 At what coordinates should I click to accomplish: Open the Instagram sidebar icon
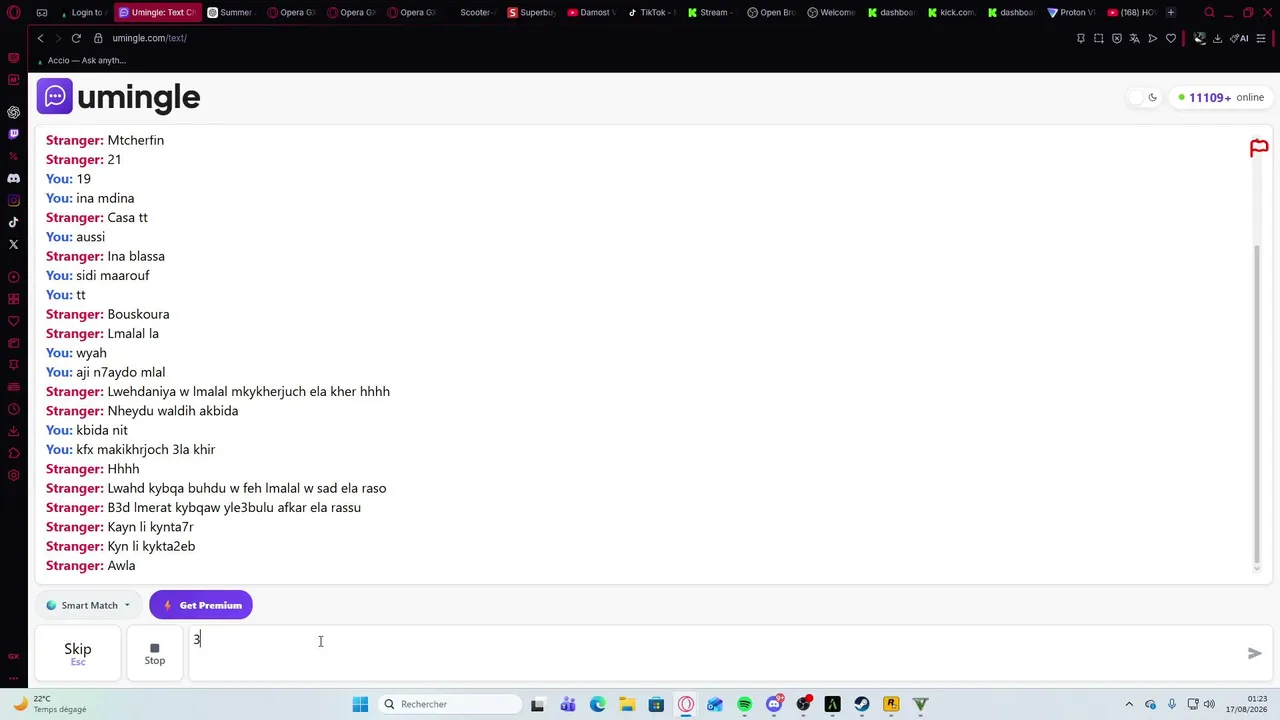click(x=13, y=200)
